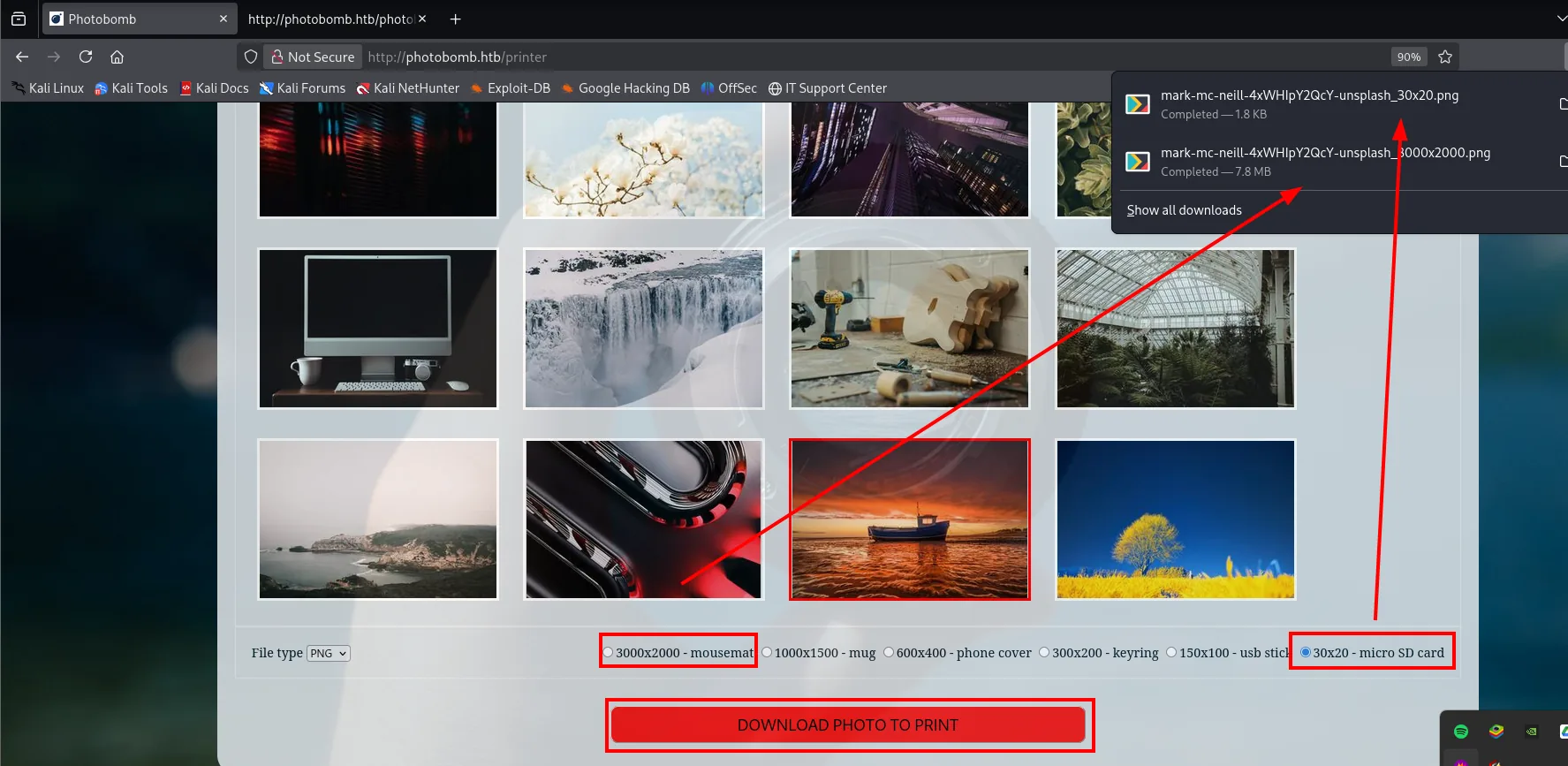Open the list all tabs chevron

1560,19
